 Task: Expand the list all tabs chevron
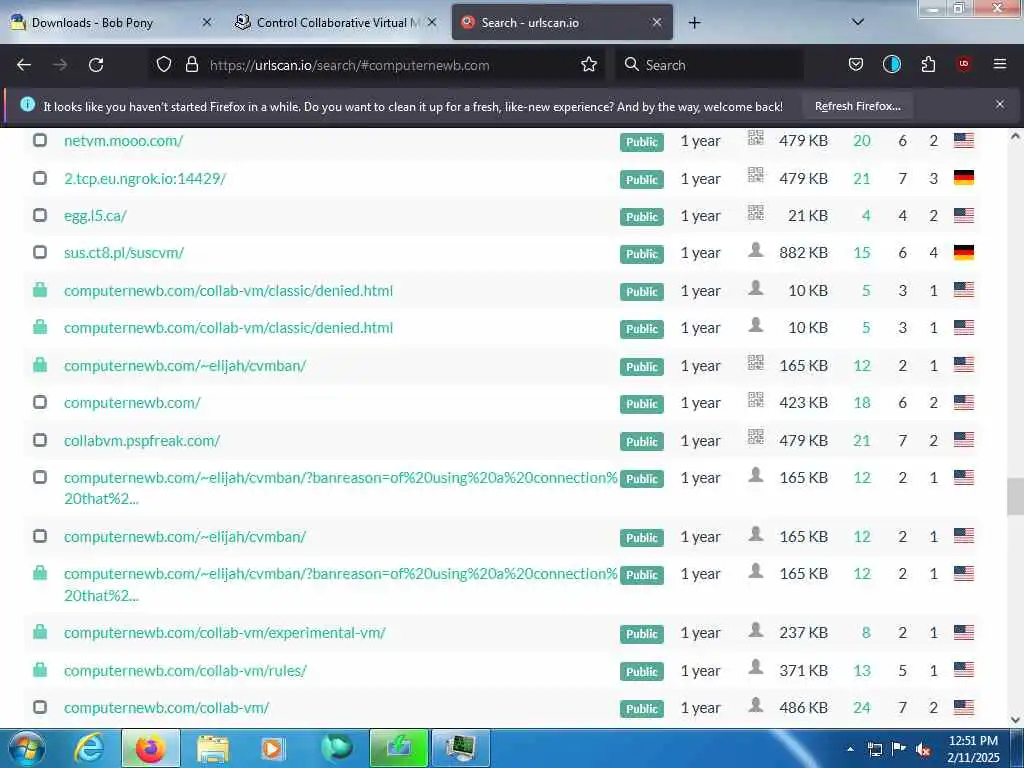(858, 22)
